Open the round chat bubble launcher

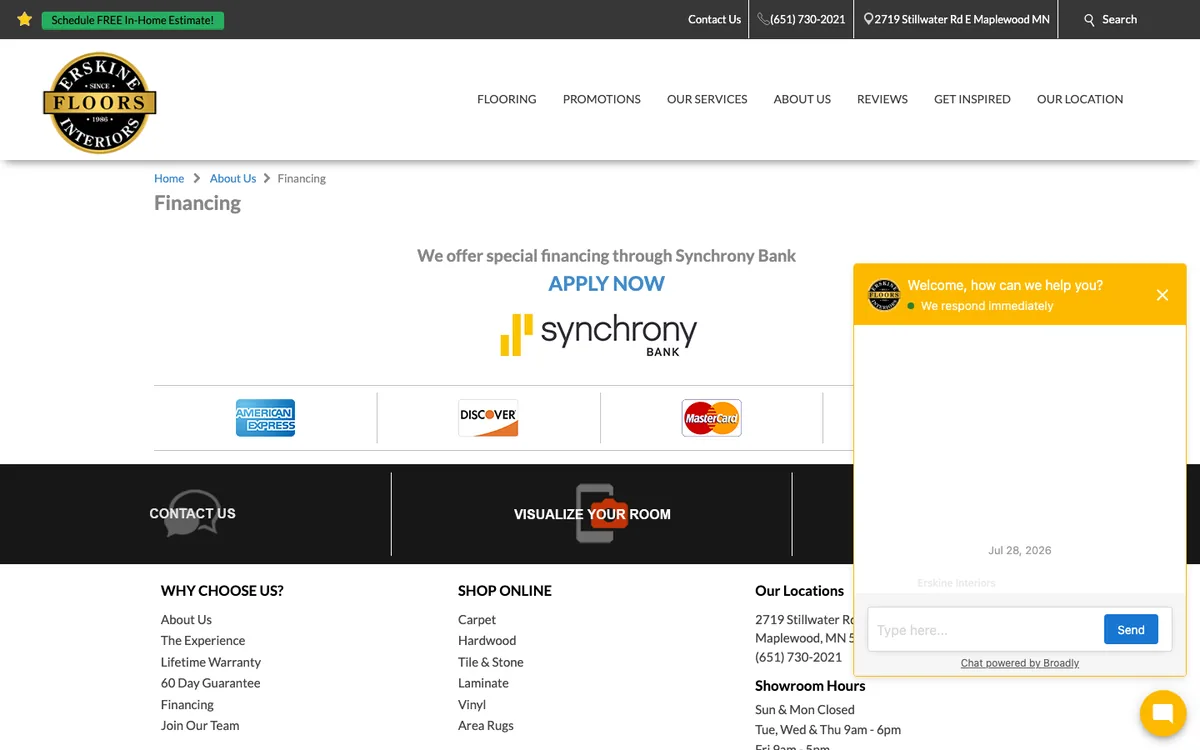1162,713
